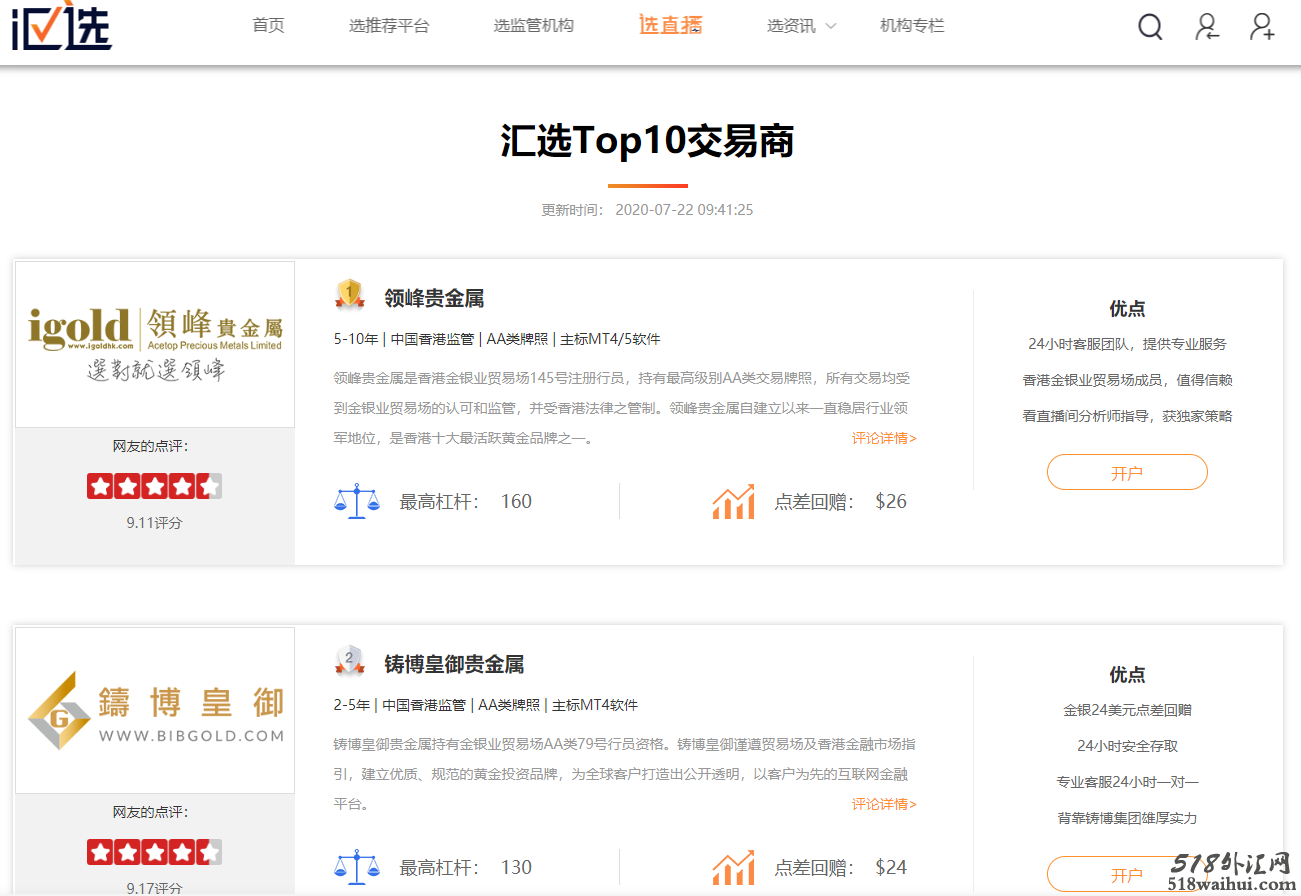Open 评论详情 link for 铸博皇御贵金属
Viewport: 1301px width, 896px height.
[884, 804]
